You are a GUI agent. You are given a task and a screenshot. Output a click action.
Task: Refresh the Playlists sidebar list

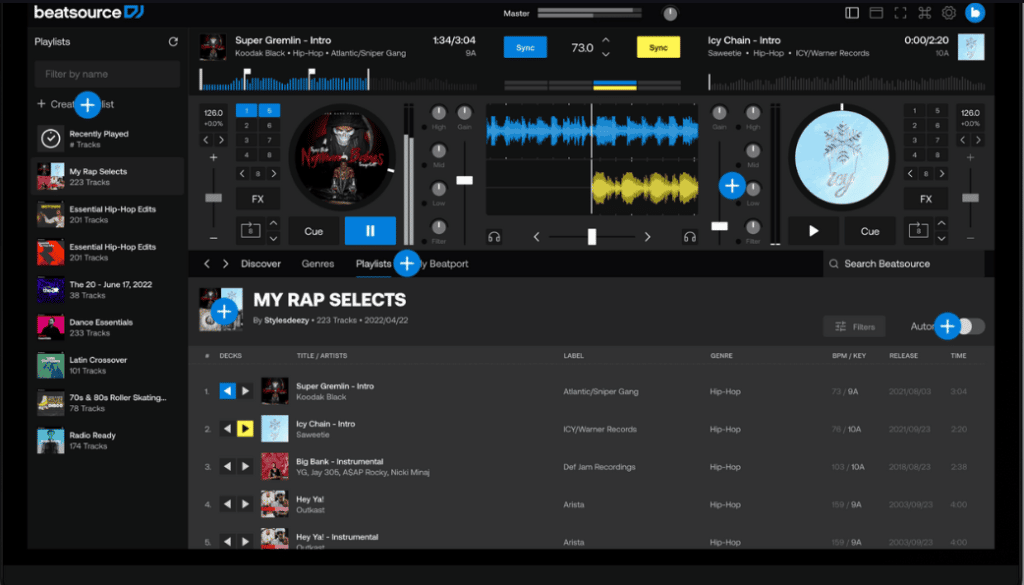tap(173, 42)
